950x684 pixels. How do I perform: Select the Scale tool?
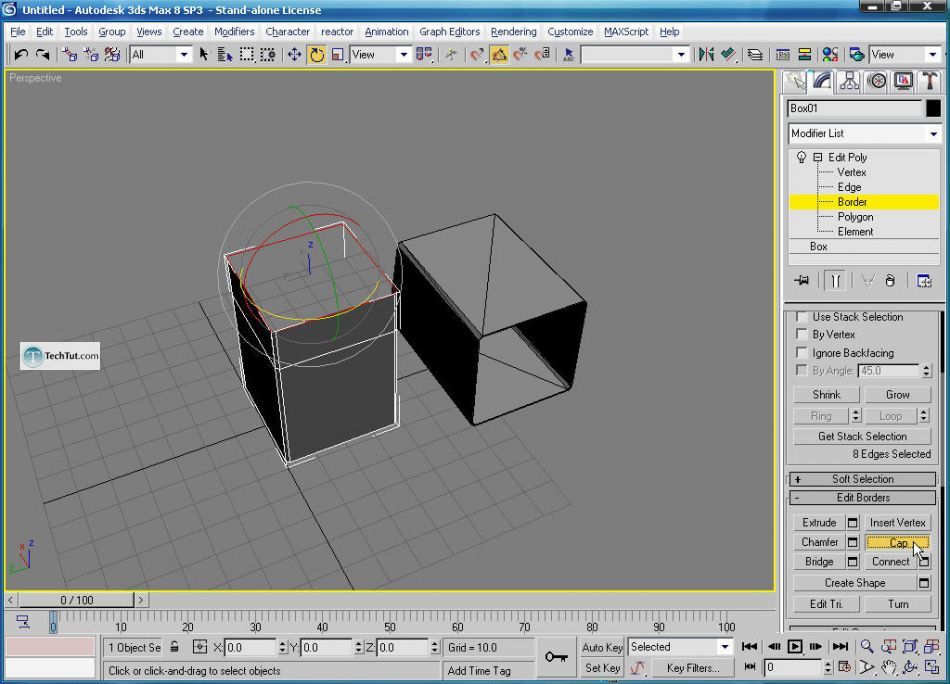337,55
